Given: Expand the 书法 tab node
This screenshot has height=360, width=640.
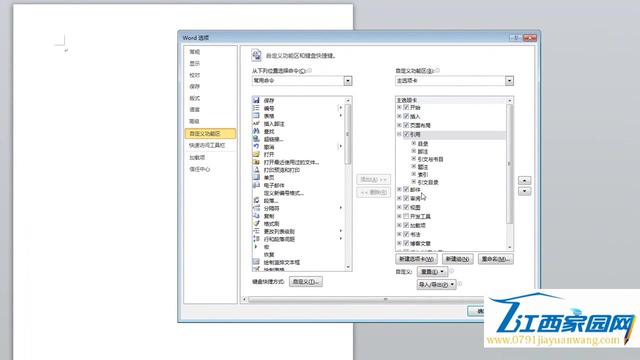Looking at the screenshot, I should point(399,234).
